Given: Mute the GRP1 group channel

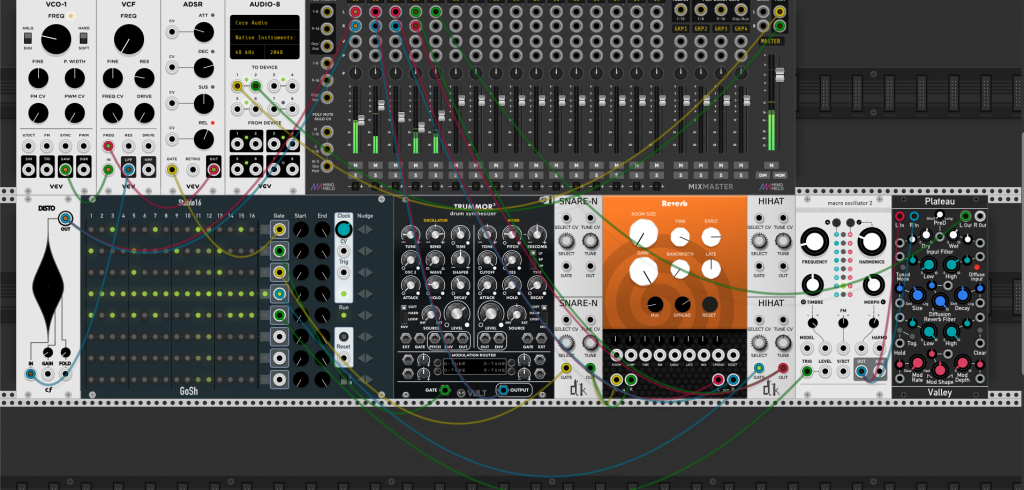Looking at the screenshot, I should point(681,165).
